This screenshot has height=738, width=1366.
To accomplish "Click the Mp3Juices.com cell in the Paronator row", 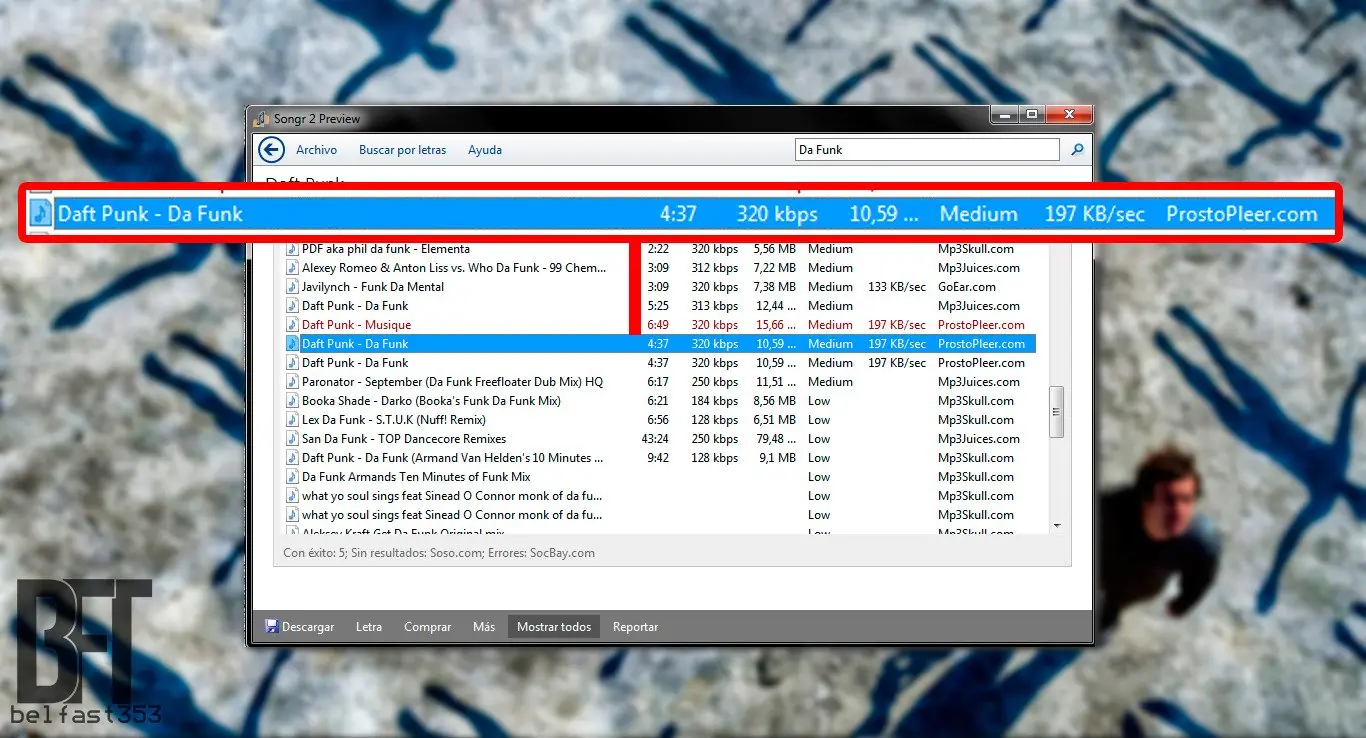I will tap(979, 382).
